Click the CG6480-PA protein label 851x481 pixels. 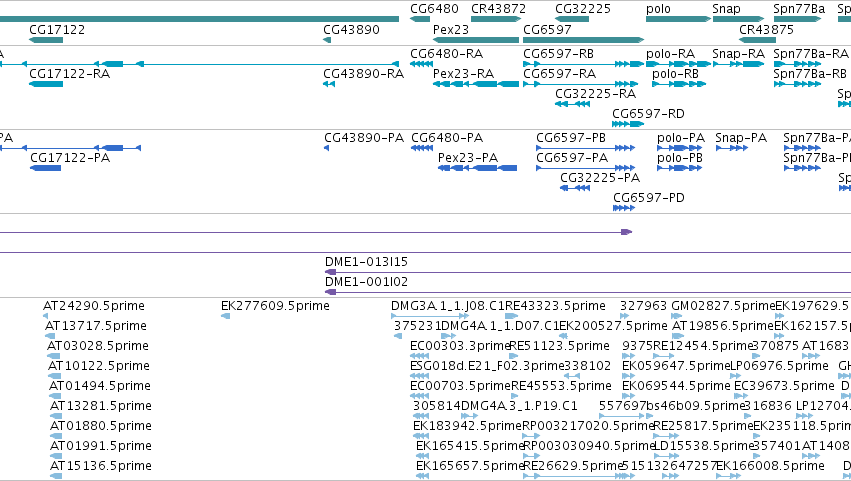pyautogui.click(x=447, y=137)
